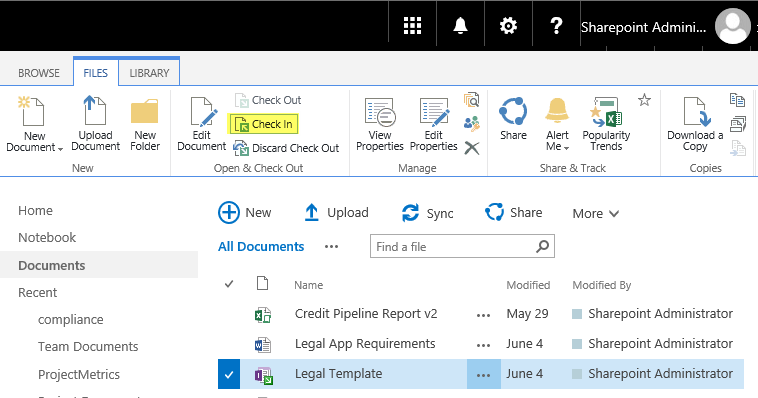Click the highlighted Check In button
758x398 pixels.
point(263,124)
